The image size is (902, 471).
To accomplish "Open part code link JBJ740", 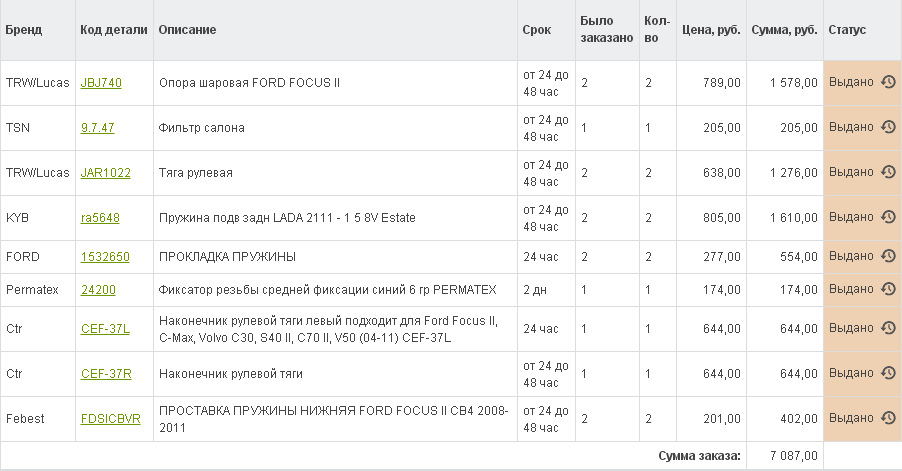I will (101, 83).
